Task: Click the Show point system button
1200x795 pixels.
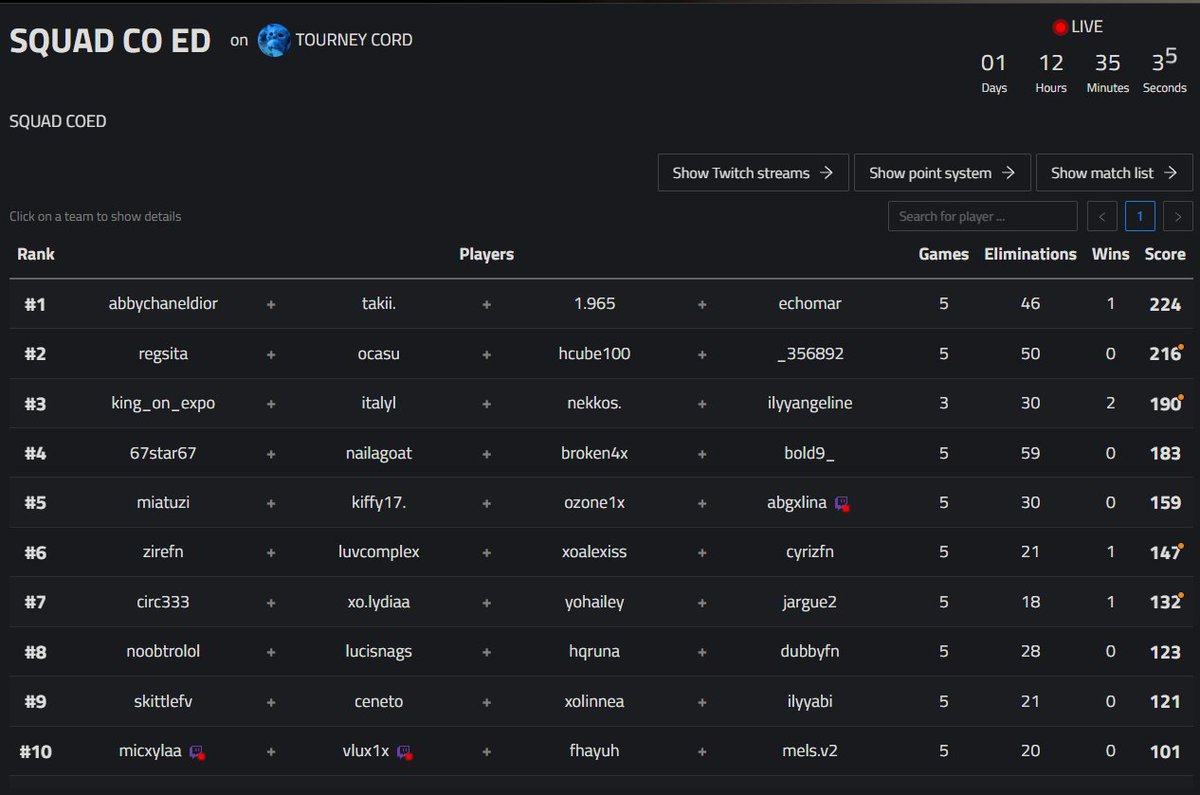Action: [942, 172]
